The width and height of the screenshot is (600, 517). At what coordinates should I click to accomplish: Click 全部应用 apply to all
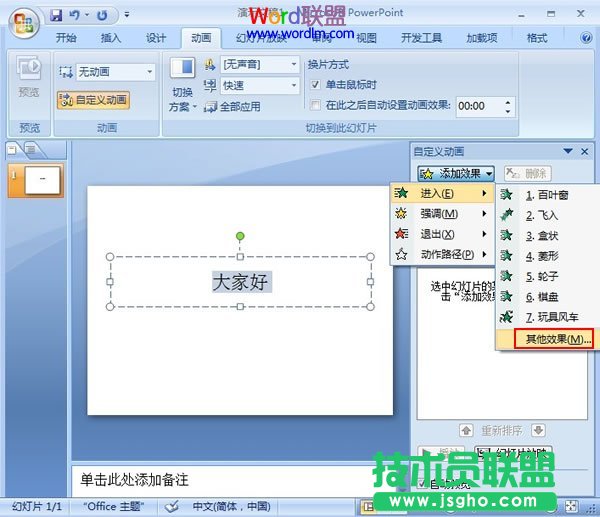click(232, 106)
